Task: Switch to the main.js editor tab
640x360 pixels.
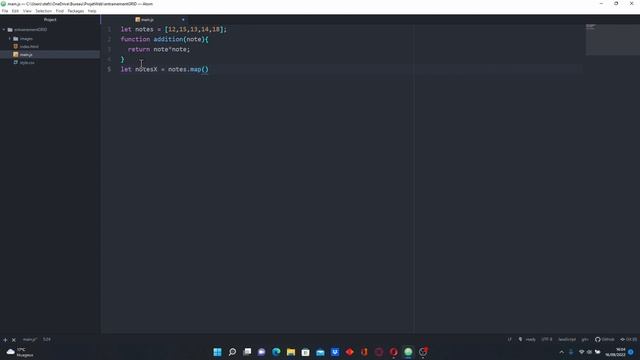Action: point(144,20)
